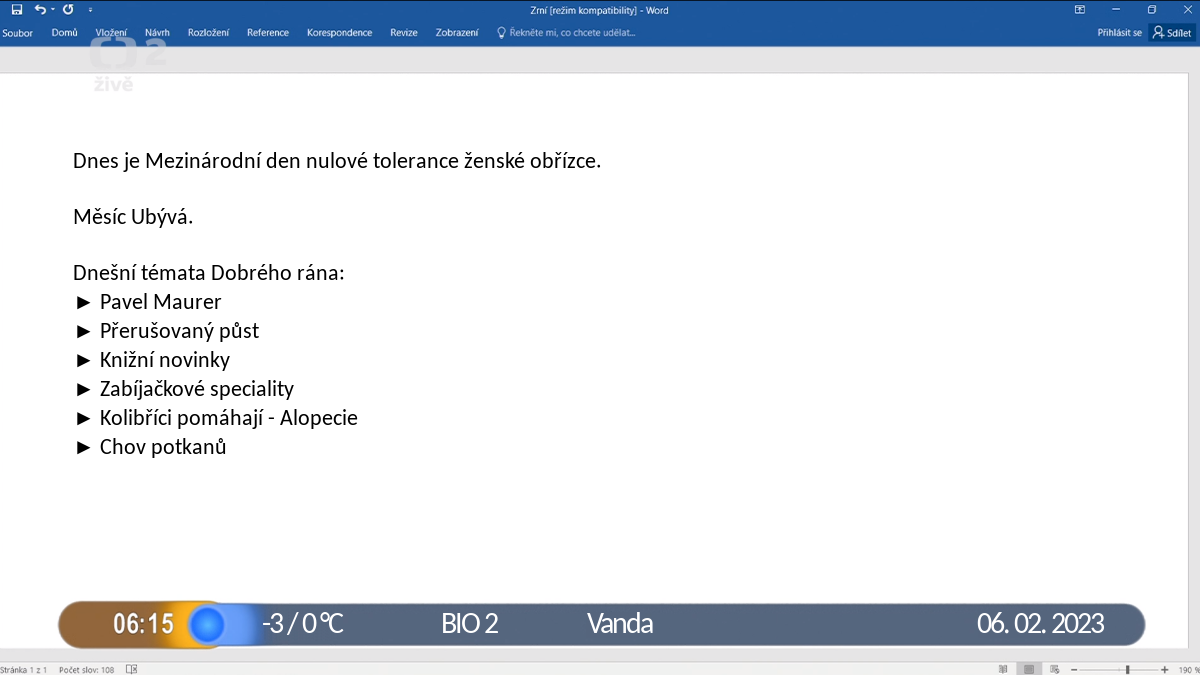Click the 190 % zoom level value
1200x675 pixels.
tap(1188, 669)
